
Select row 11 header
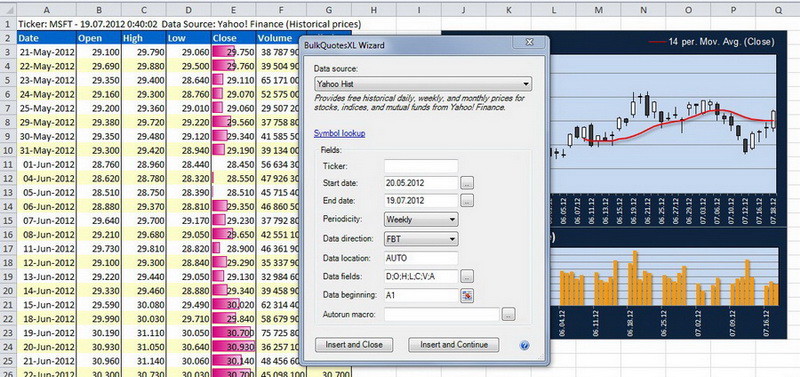[8, 164]
